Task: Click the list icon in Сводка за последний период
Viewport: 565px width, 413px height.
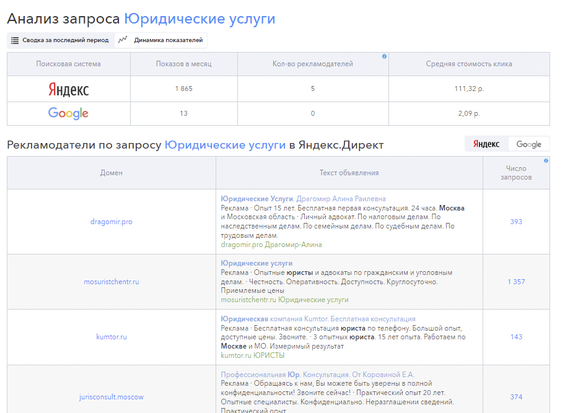Action: tap(15, 40)
